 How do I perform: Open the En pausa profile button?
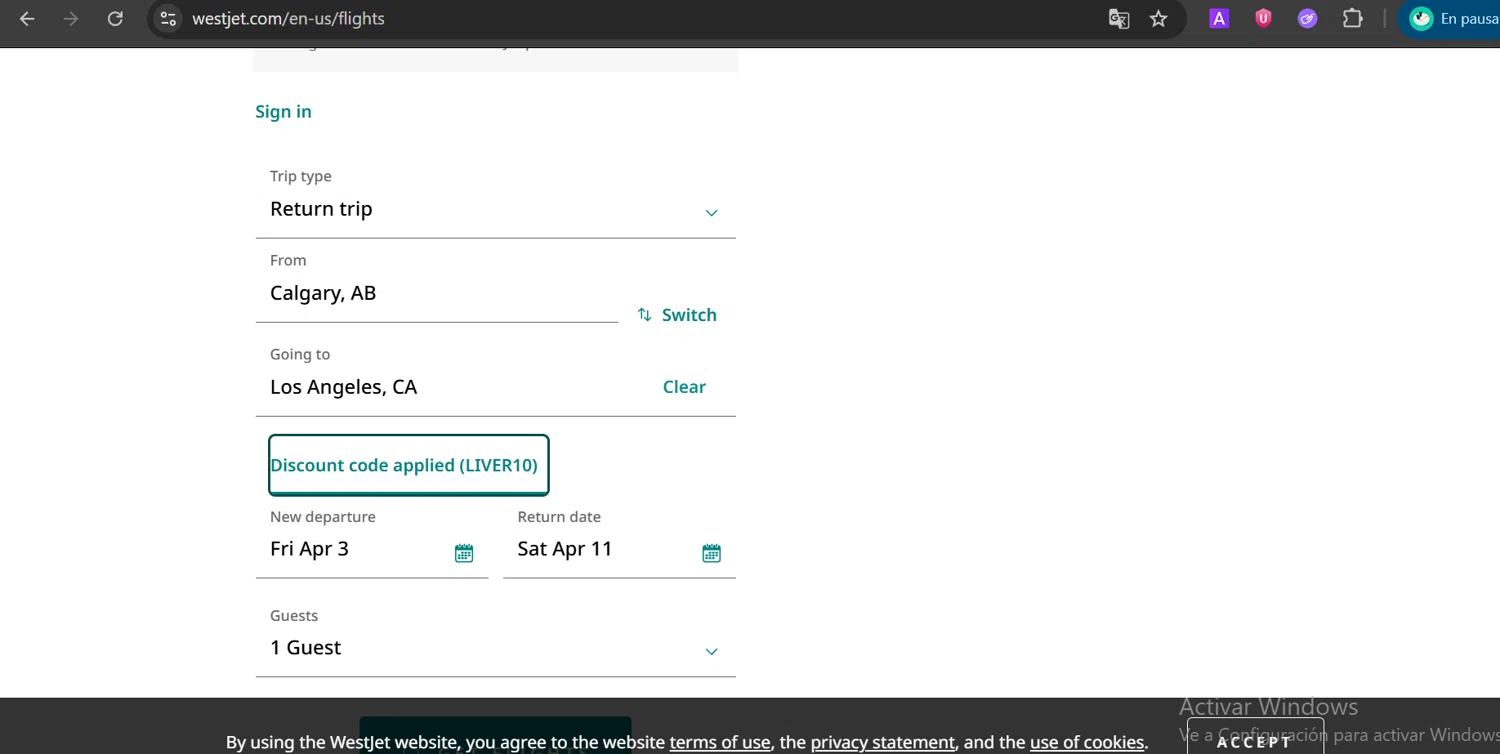1452,18
